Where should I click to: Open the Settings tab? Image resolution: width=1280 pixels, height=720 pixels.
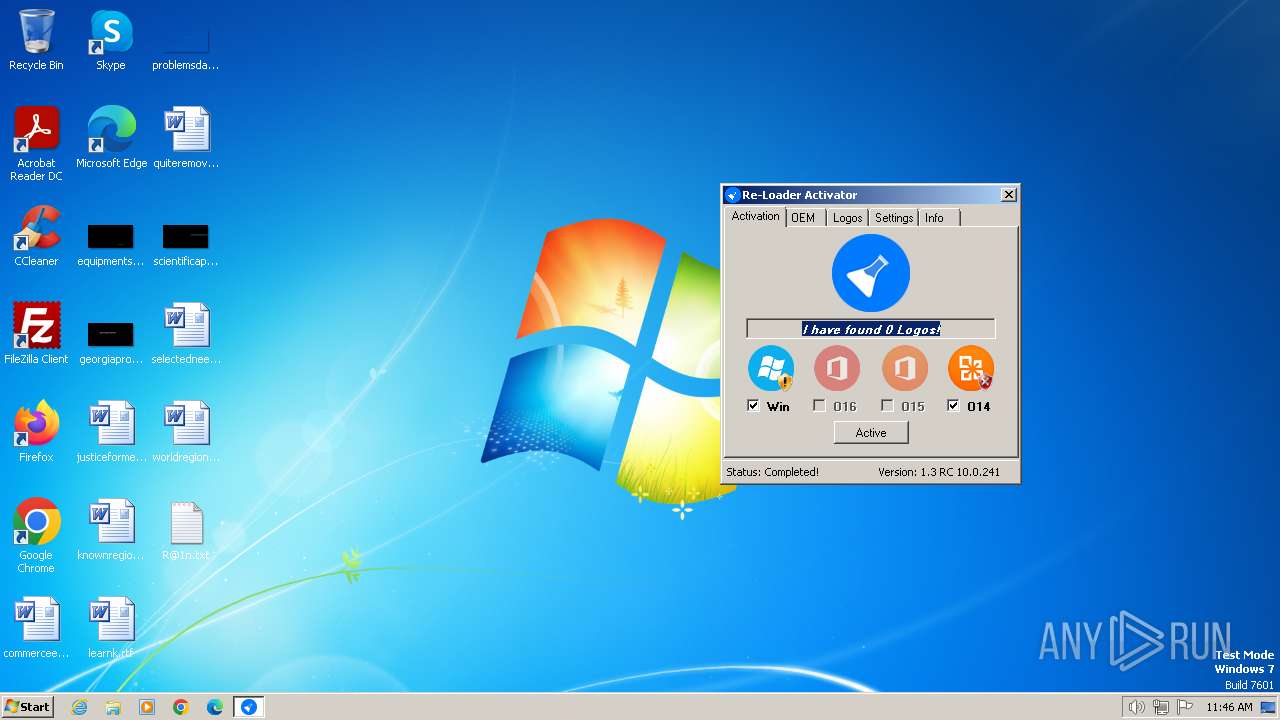click(x=894, y=218)
